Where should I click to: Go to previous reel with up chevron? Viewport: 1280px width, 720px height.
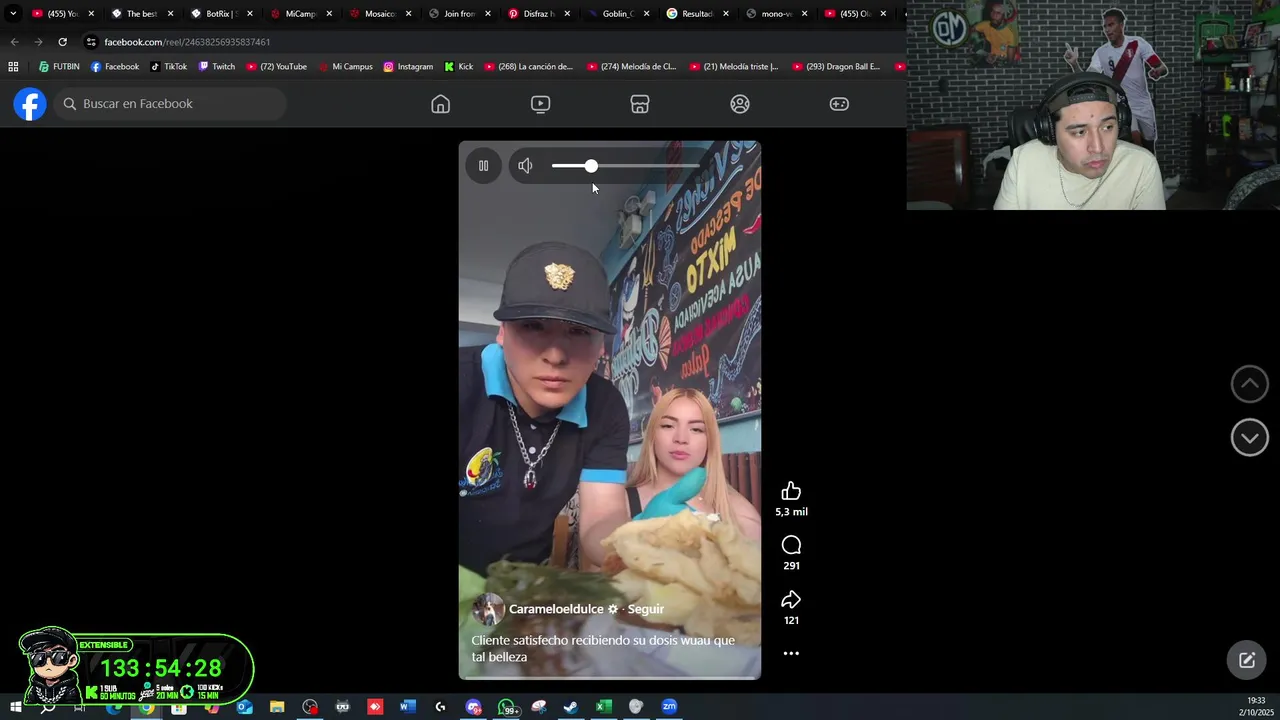tap(1249, 384)
